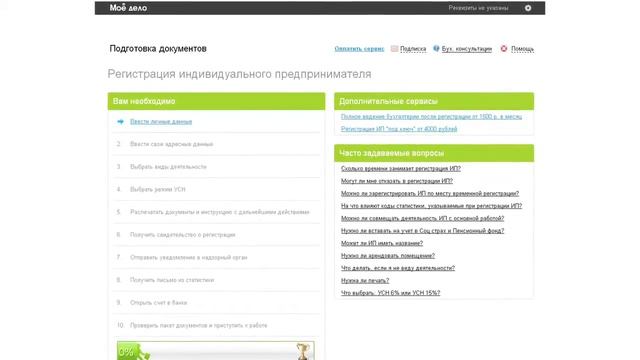Click Регистрация индивидуального предпринимателя page title

point(240,74)
